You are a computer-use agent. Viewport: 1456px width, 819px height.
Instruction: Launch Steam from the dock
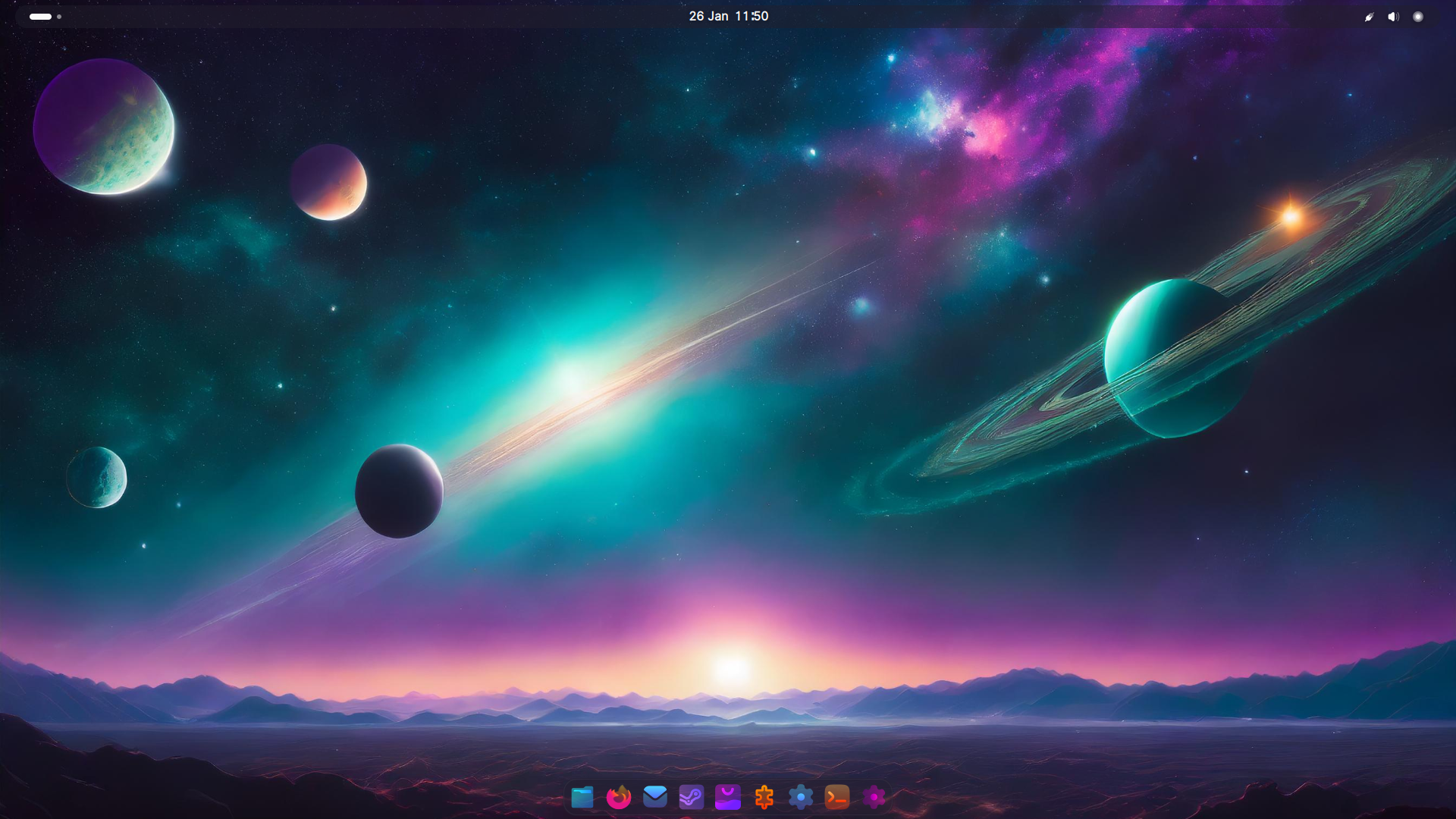click(692, 797)
